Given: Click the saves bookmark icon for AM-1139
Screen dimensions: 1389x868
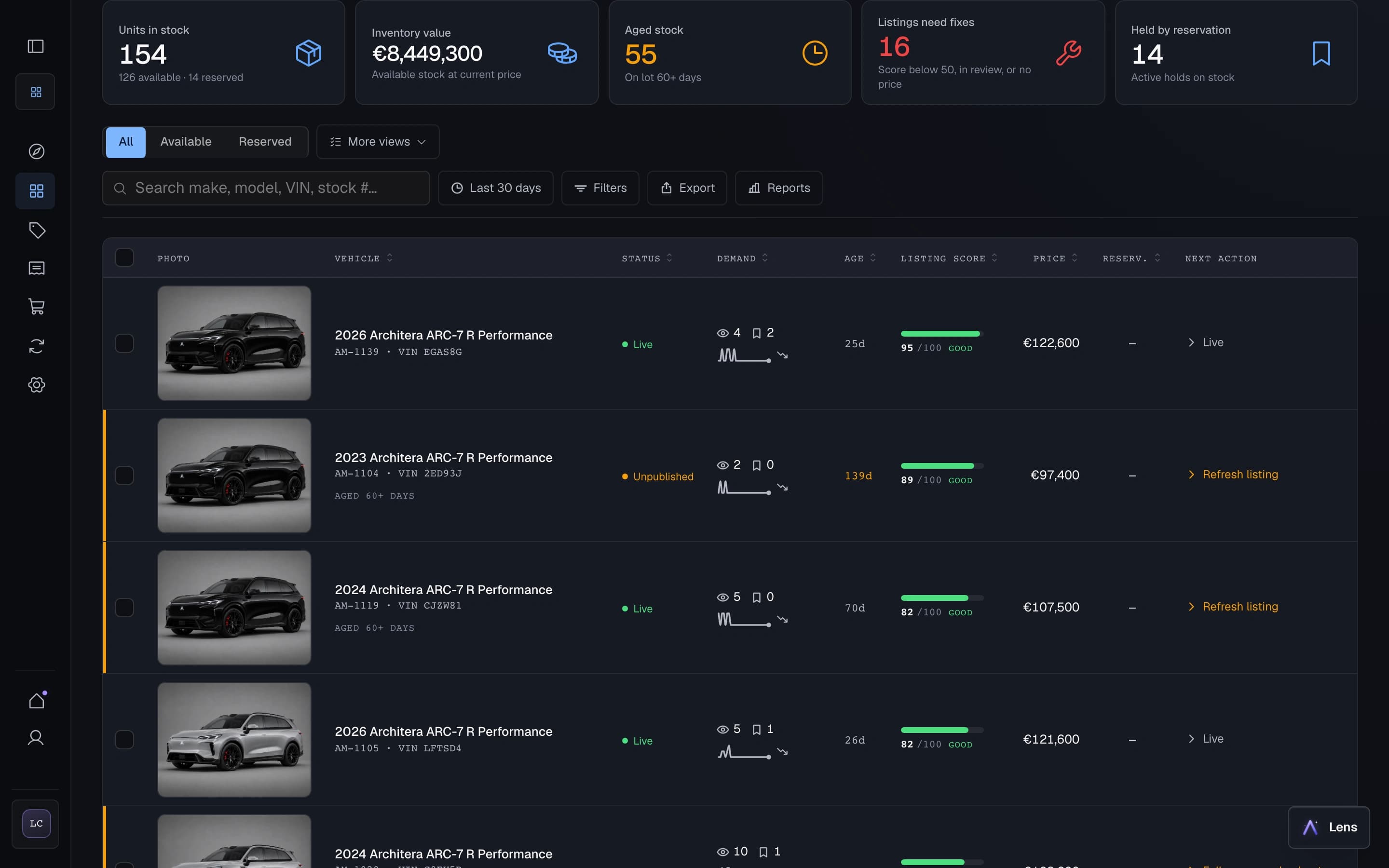Looking at the screenshot, I should tap(757, 333).
